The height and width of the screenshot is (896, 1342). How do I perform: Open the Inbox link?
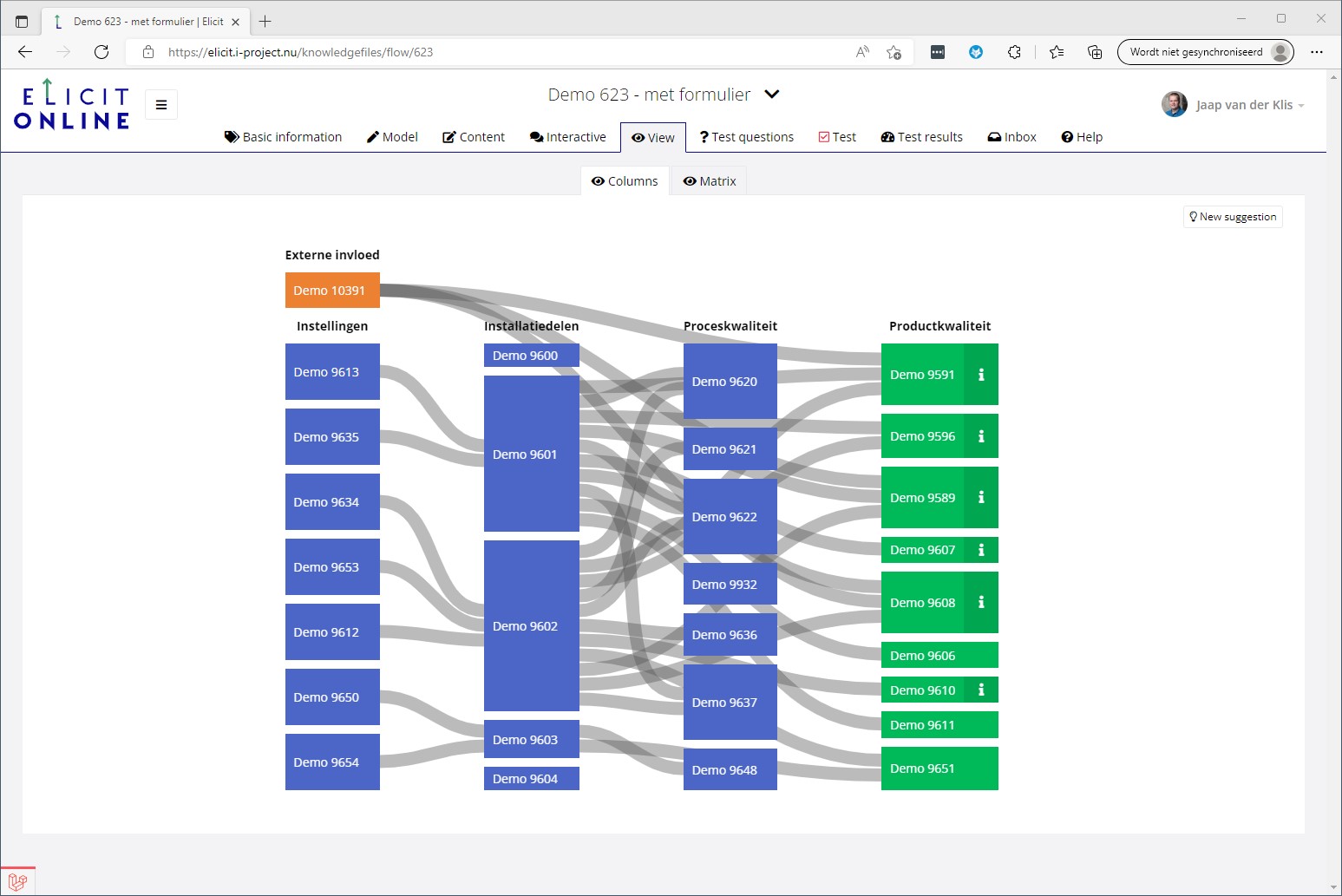[1012, 137]
